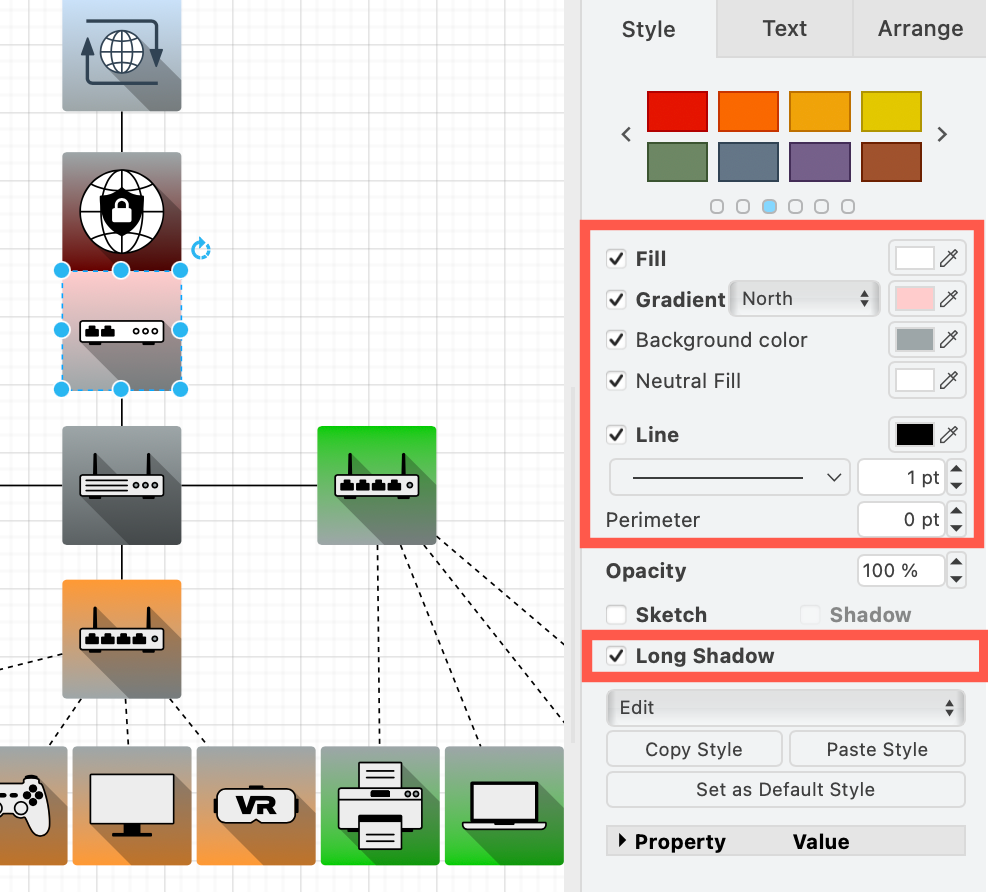Select the internet globe shape at top
Viewport: 988px width, 892px height.
[121, 55]
